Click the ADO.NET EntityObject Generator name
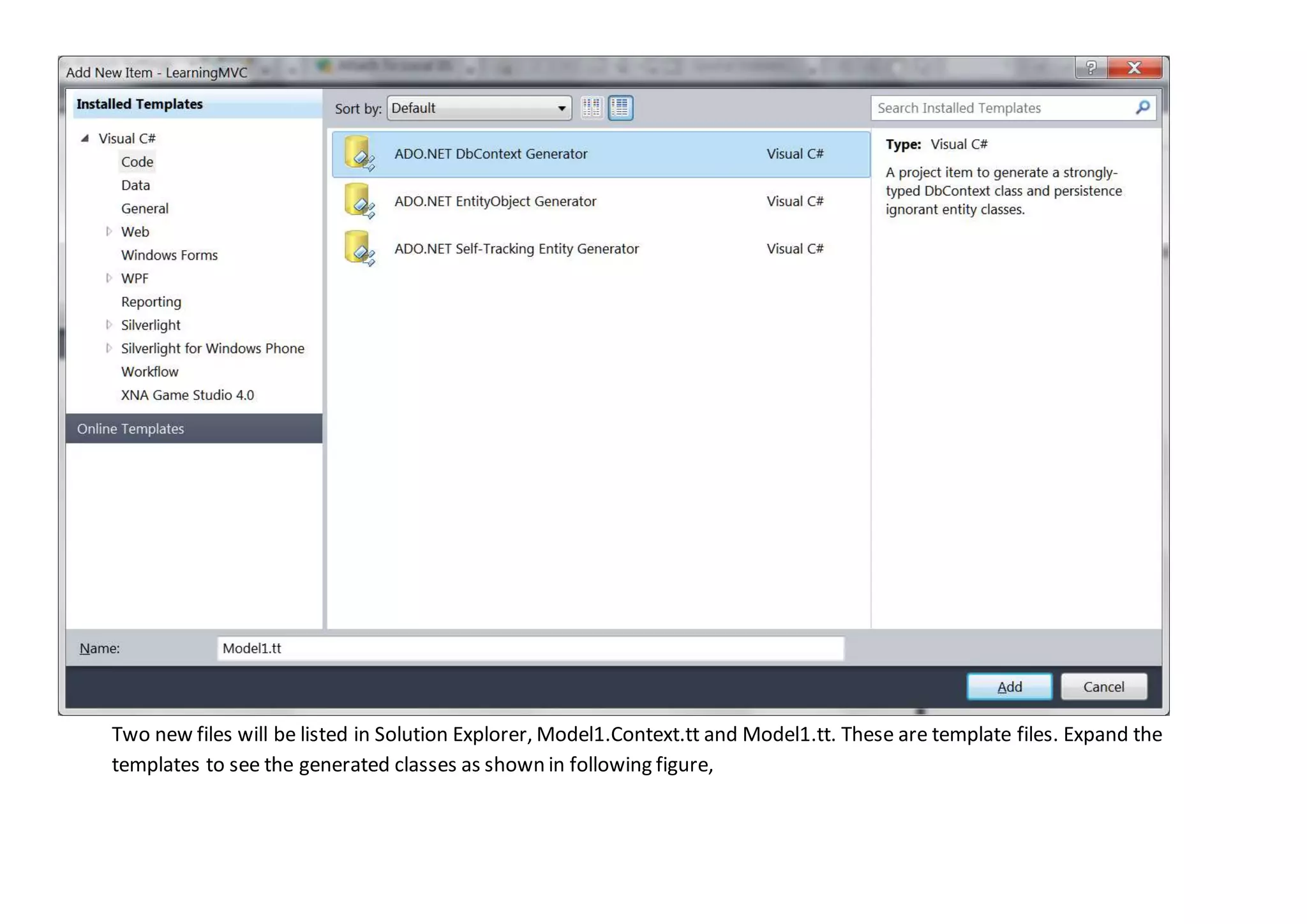Viewport: 1307px width, 924px height. (495, 201)
